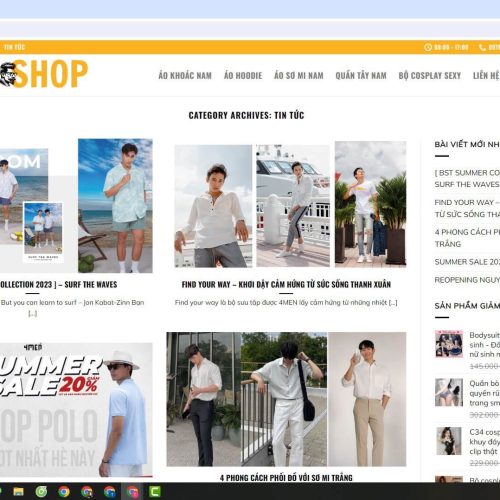
Task: Click the photo of man with black crossbody bag
Action: coord(284,399)
